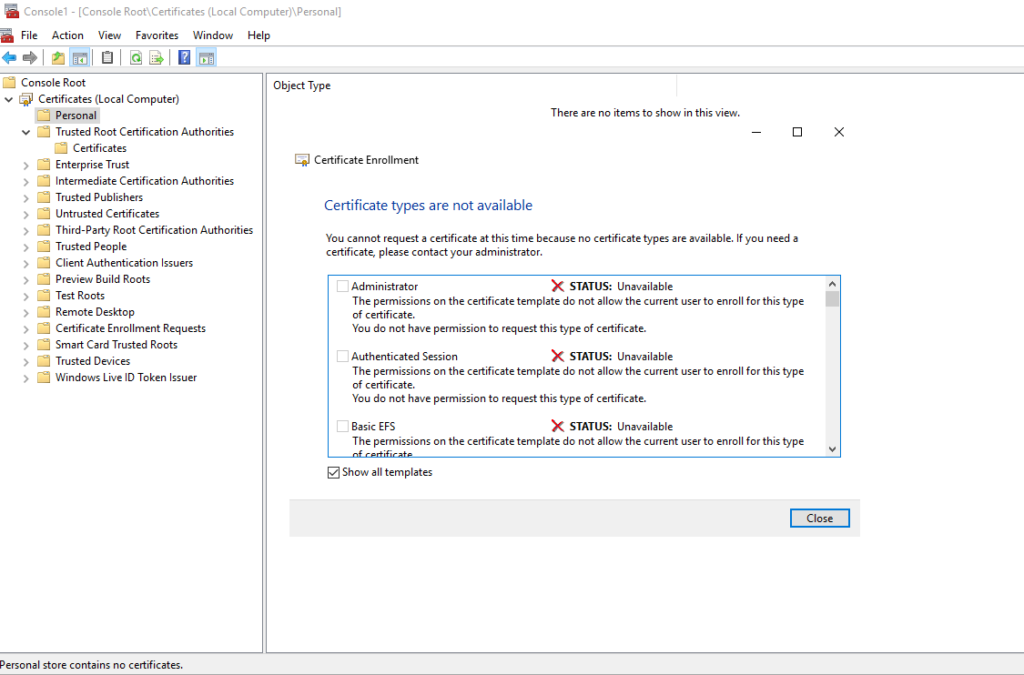
Task: Open Help via the question mark icon
Action: [184, 58]
